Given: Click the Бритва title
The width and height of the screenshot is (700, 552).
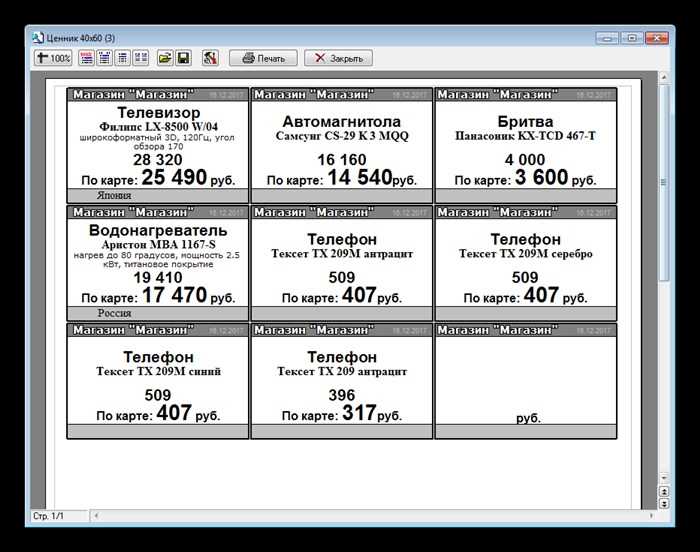Looking at the screenshot, I should tap(525, 121).
